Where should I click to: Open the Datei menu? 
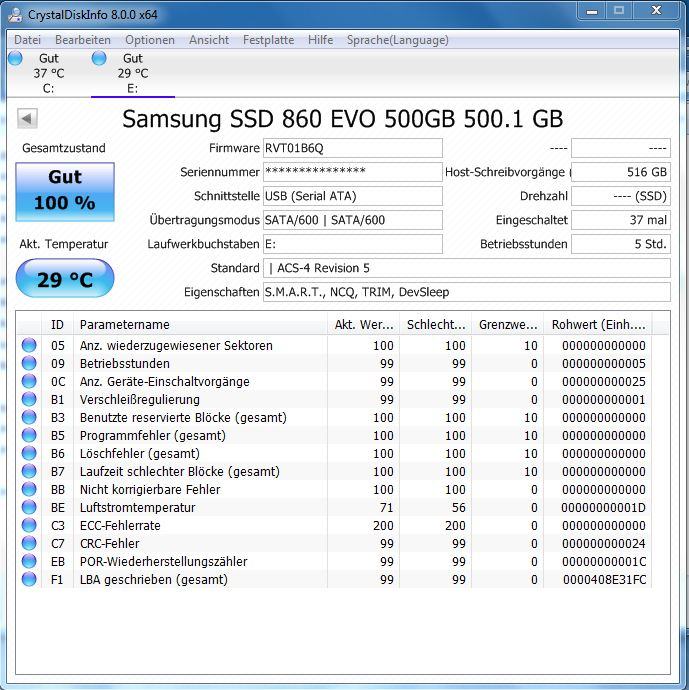coord(27,40)
